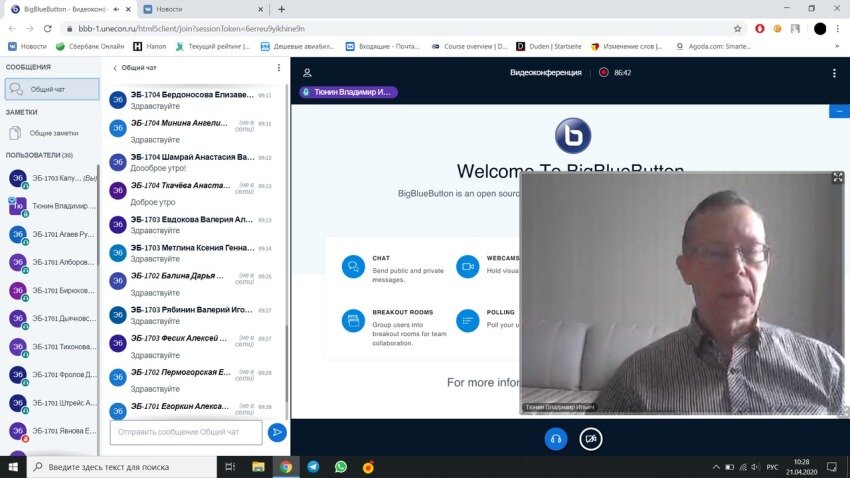Open Course overview bookmark
850x478 pixels.
469,47
